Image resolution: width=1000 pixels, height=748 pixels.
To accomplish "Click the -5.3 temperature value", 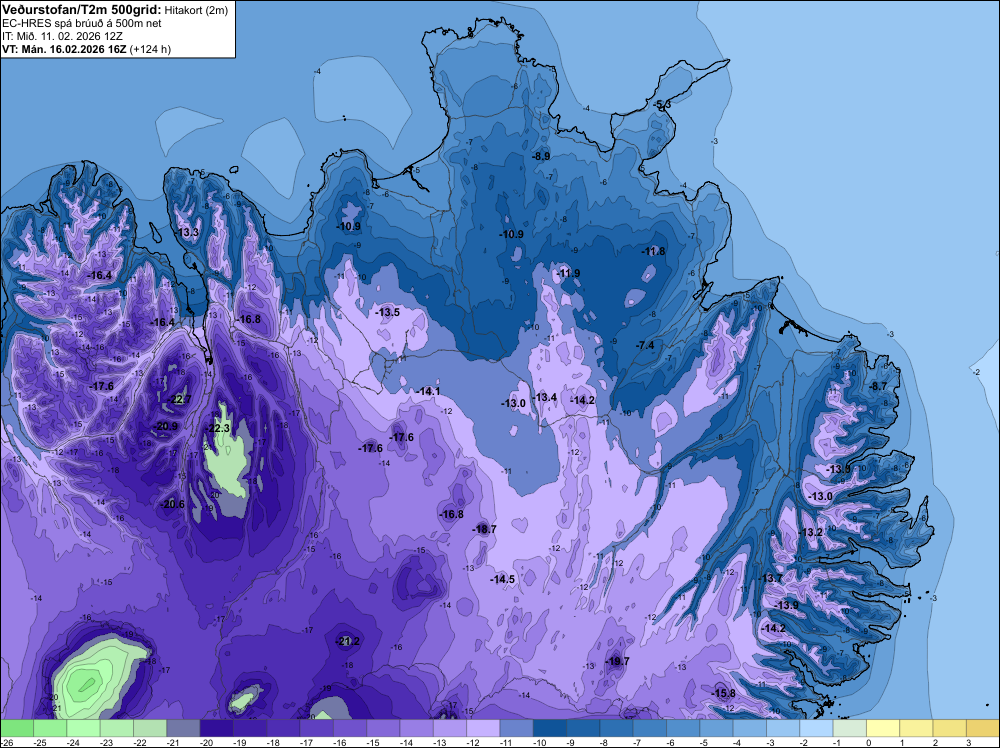I will (x=662, y=104).
